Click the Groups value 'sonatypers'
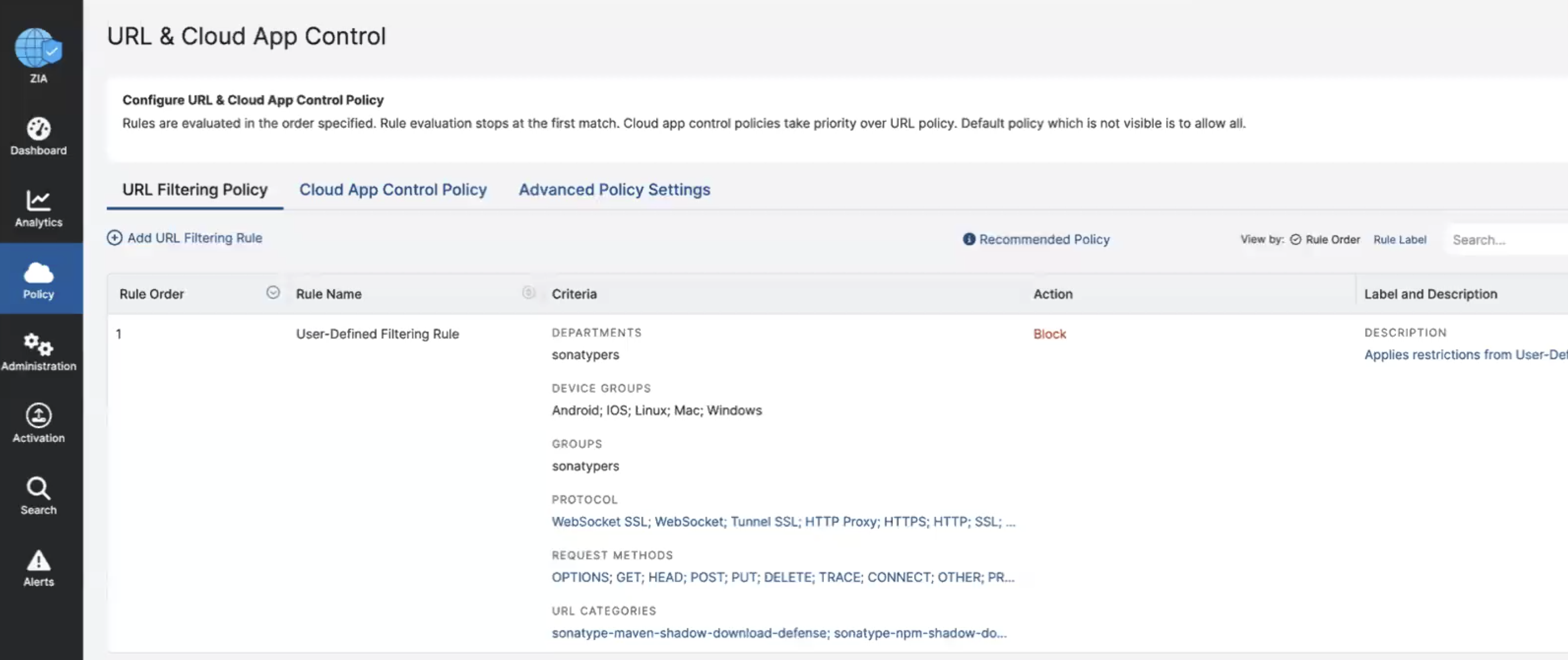 click(585, 466)
